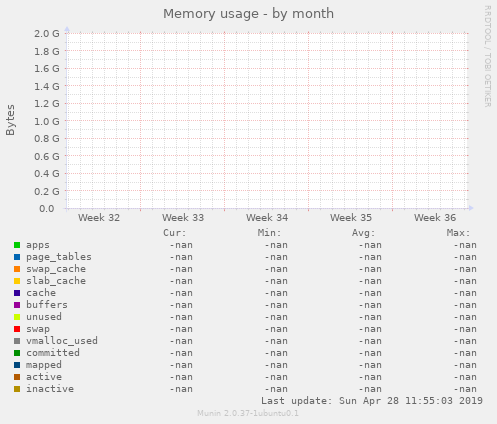This screenshot has width=497, height=424.
Task: Click the 'Memory usage - by month' title
Action: (x=248, y=14)
